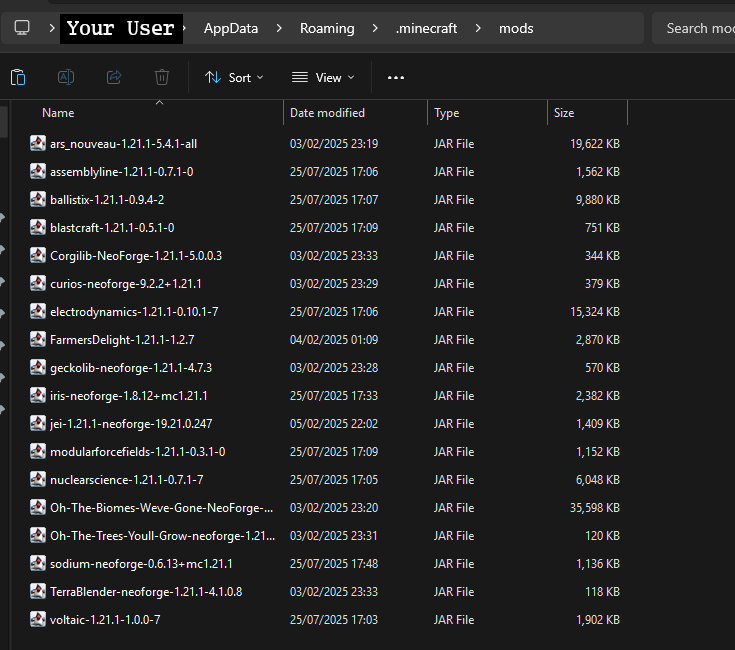Expand the chevron after AppData breadcrumb
This screenshot has height=650, width=735.
click(279, 28)
